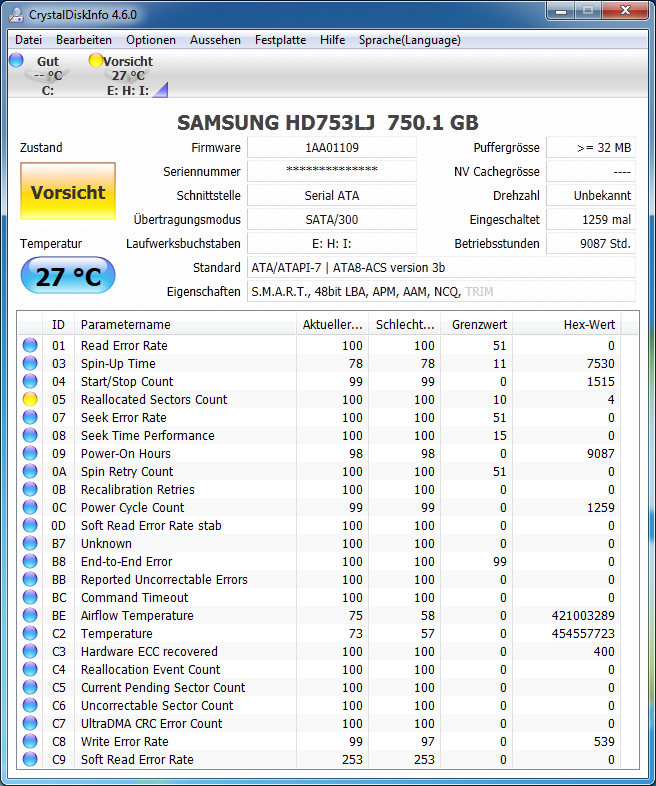Click the status icon for Spin Retry Count
656x786 pixels.
click(30, 471)
